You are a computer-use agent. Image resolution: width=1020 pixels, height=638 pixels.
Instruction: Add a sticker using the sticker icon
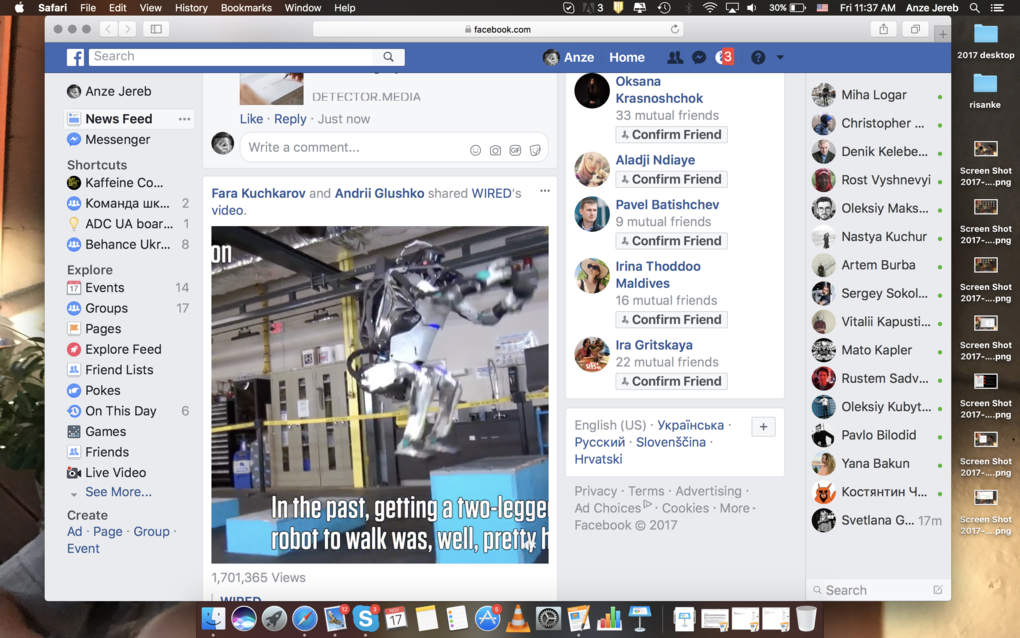pyautogui.click(x=535, y=150)
